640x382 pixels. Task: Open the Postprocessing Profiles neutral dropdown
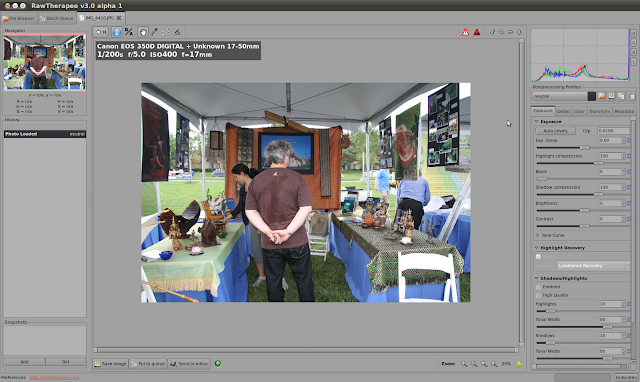pyautogui.click(x=564, y=96)
